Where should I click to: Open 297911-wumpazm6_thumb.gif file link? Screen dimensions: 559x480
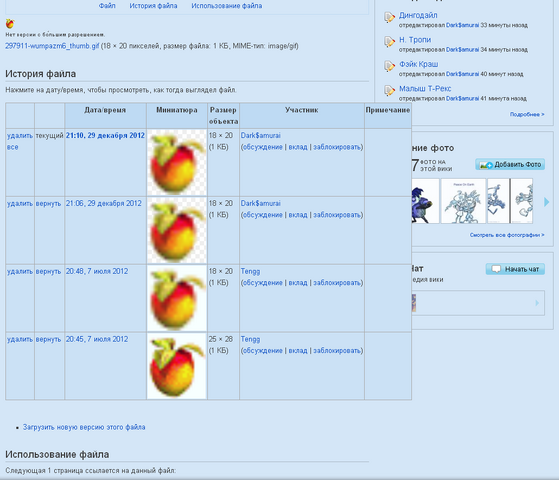tap(52, 46)
